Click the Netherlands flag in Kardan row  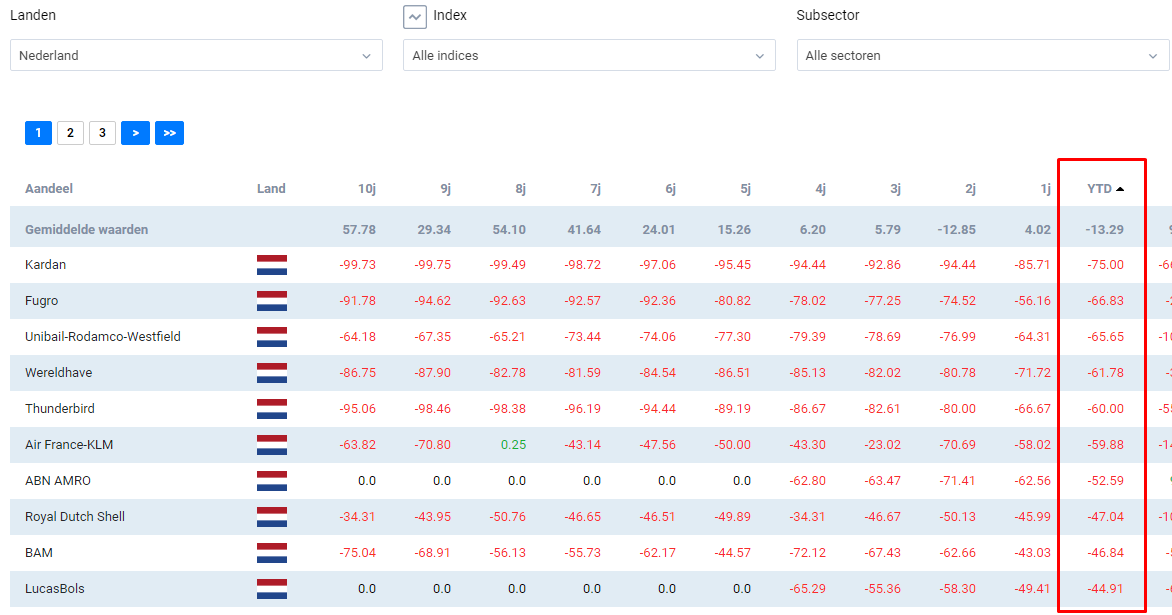272,265
